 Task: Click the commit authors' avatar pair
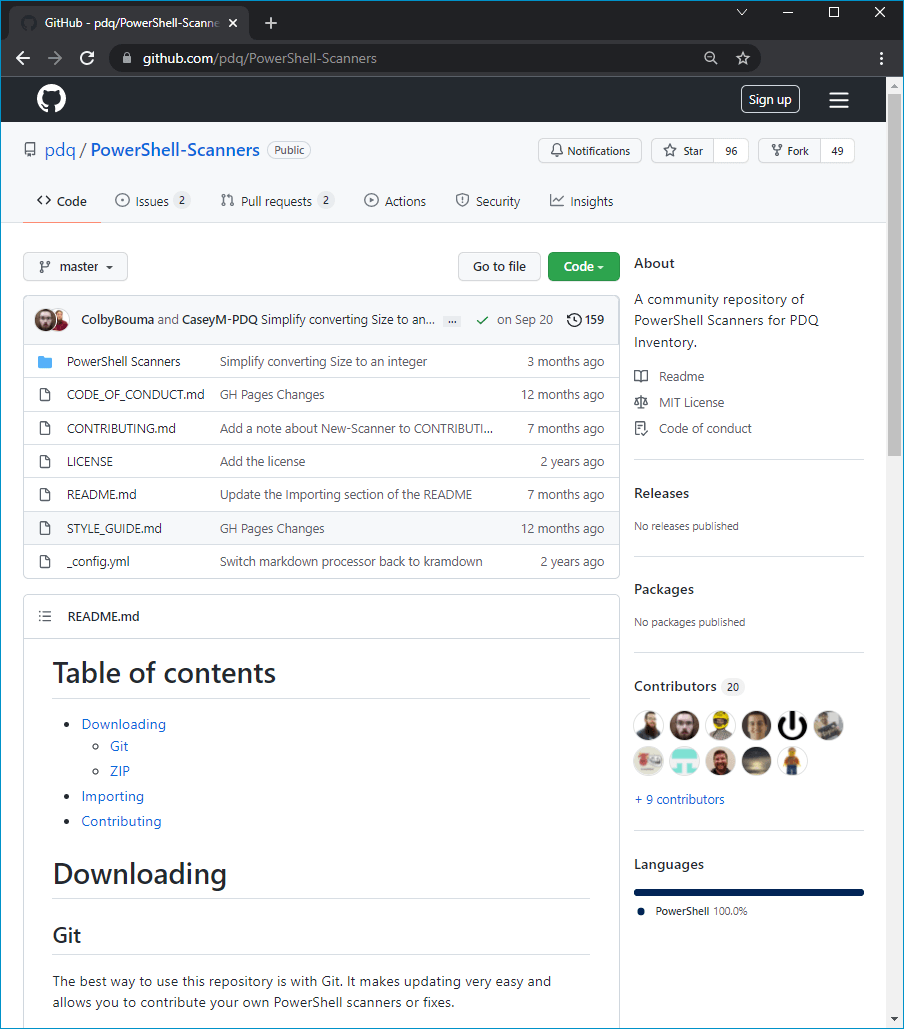pyautogui.click(x=52, y=320)
